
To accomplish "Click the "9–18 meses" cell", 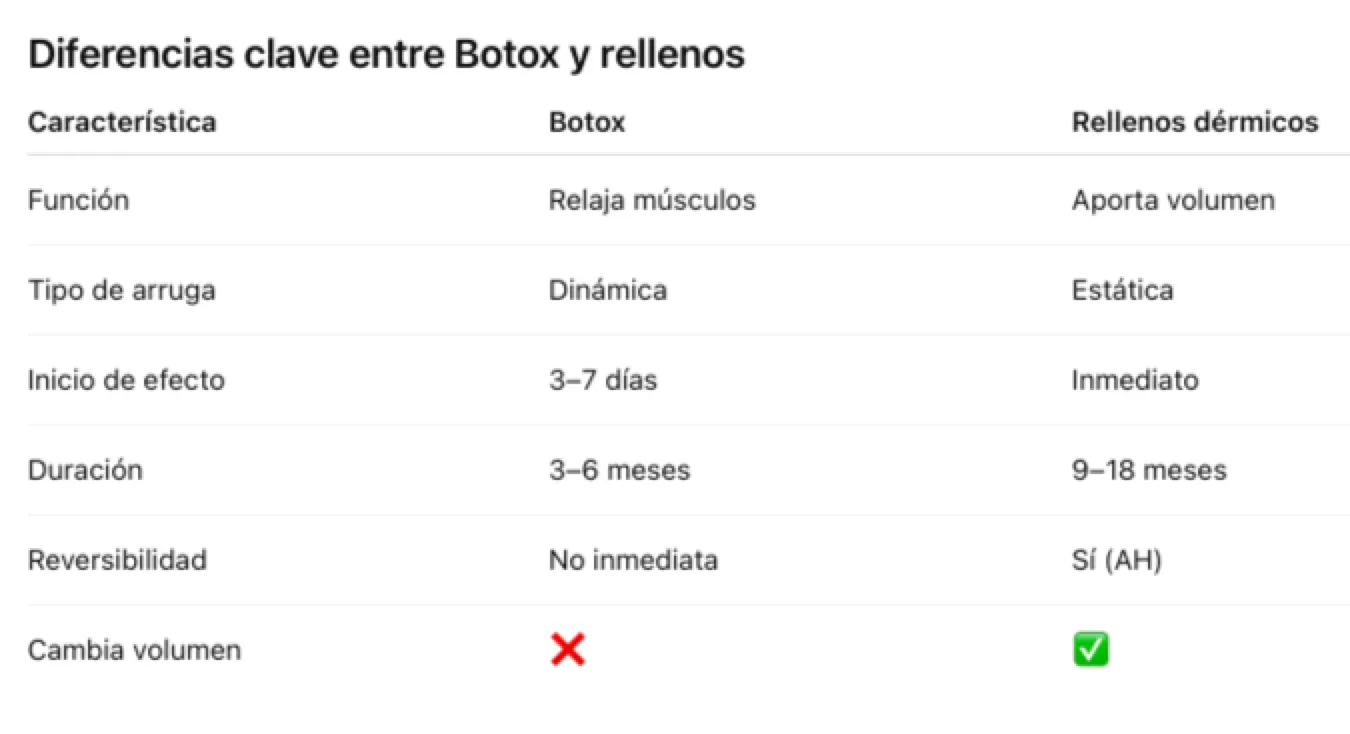I will pos(1149,470).
